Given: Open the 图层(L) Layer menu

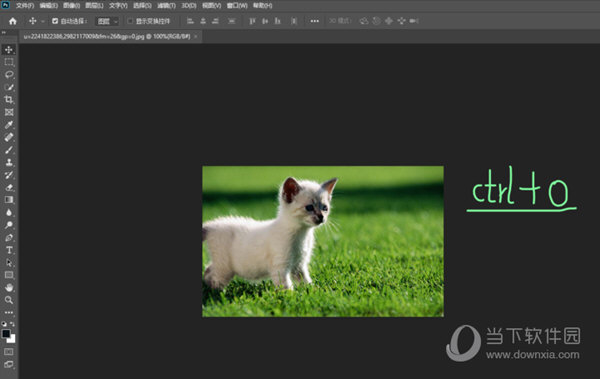Looking at the screenshot, I should 94,6.
